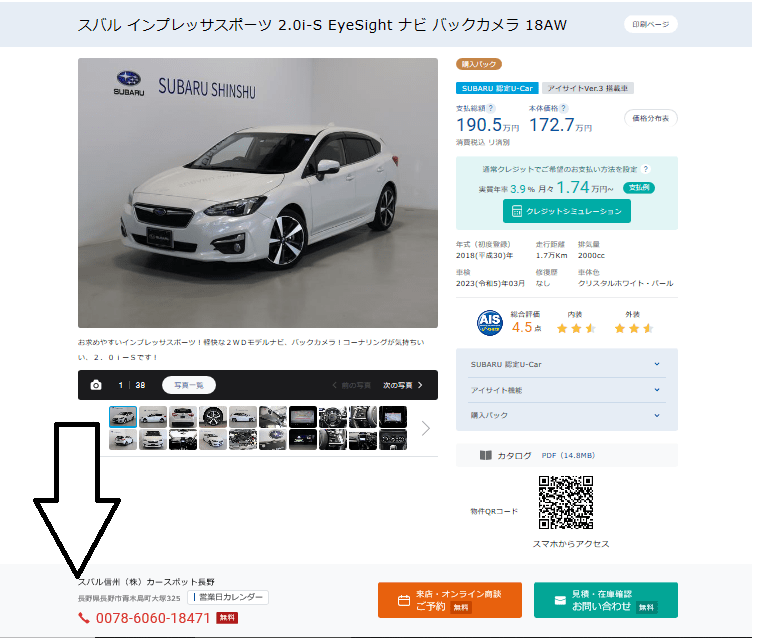Screen dimensions: 767x641
Task: Click the 1.7万Km mileage value
Action: (551, 256)
